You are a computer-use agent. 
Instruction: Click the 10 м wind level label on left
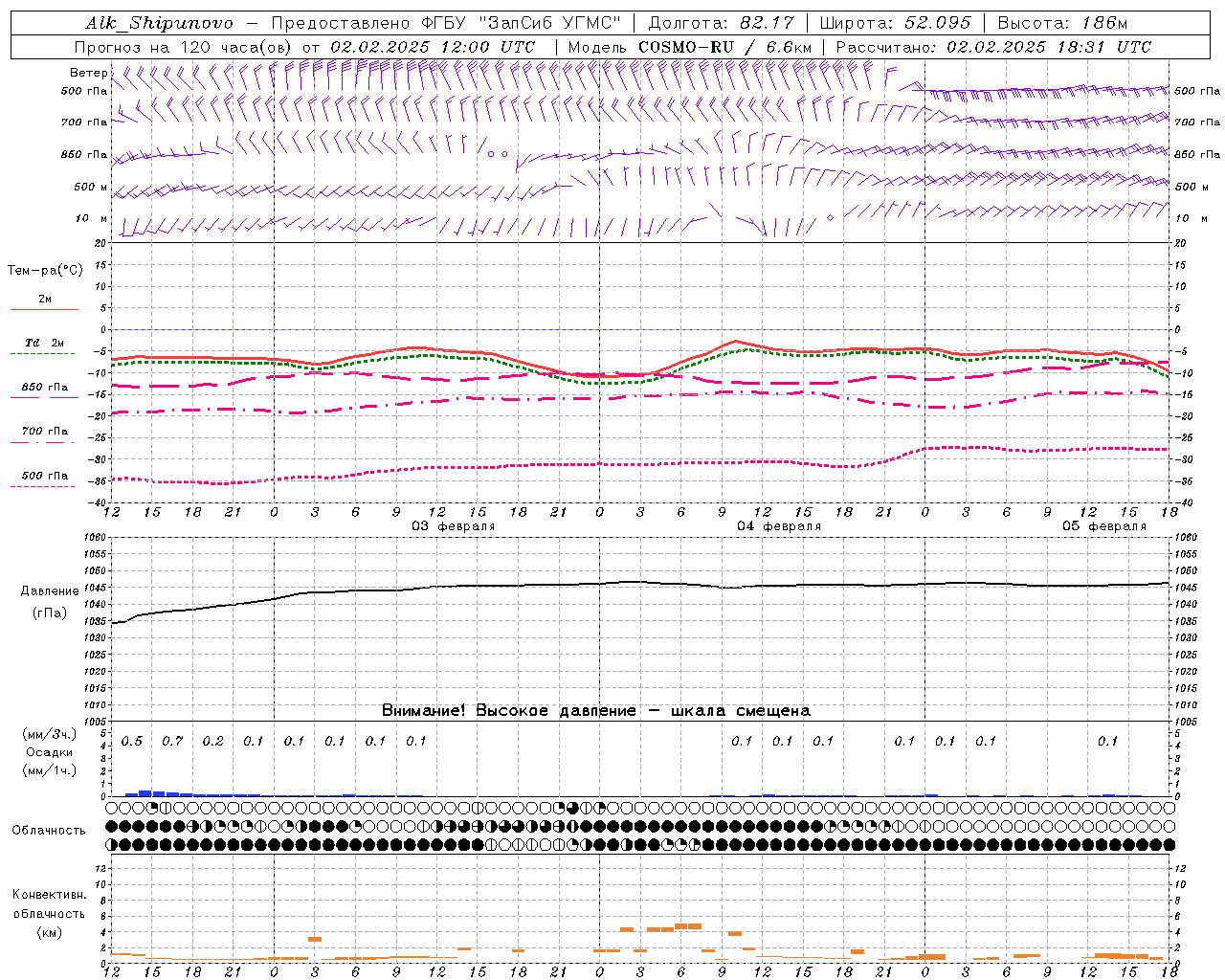point(92,218)
